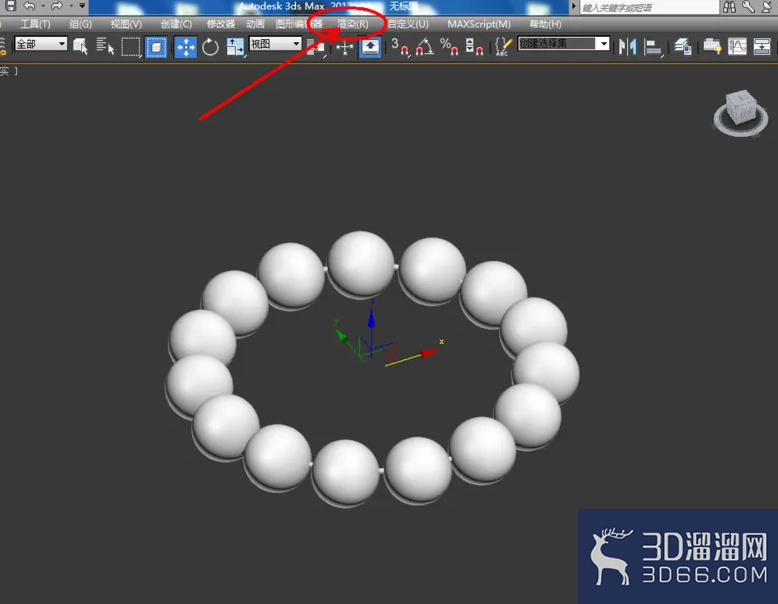The width and height of the screenshot is (778, 604).
Task: Open the 自定义(U) menu
Action: coord(408,24)
